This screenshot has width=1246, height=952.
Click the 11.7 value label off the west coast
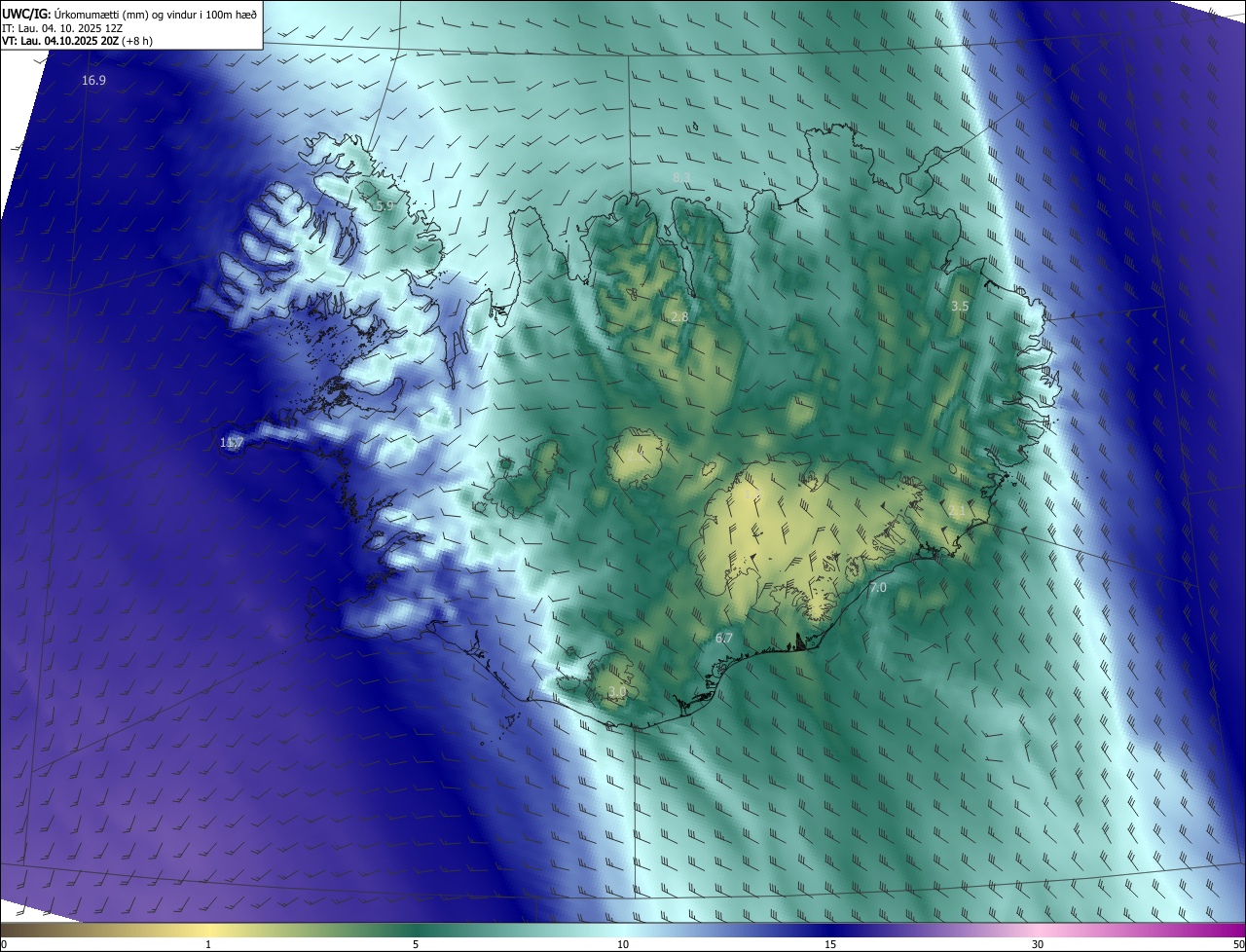(232, 443)
